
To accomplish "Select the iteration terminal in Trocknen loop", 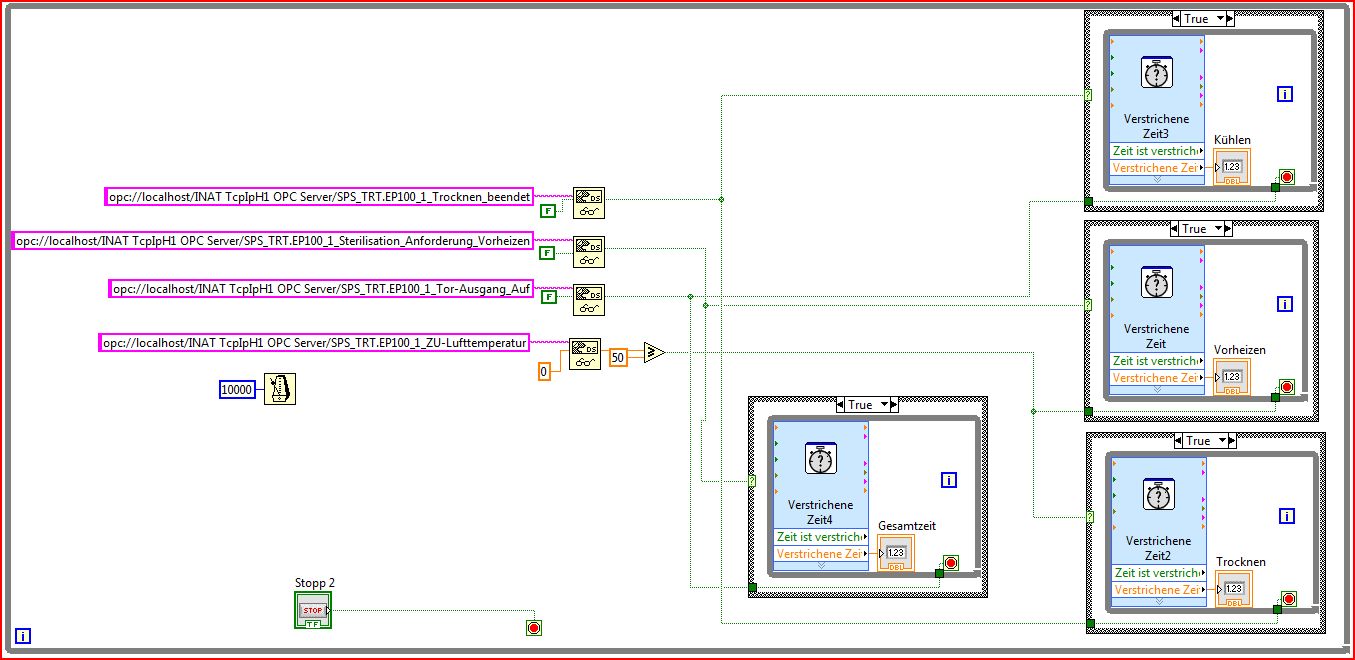I will (x=1287, y=516).
